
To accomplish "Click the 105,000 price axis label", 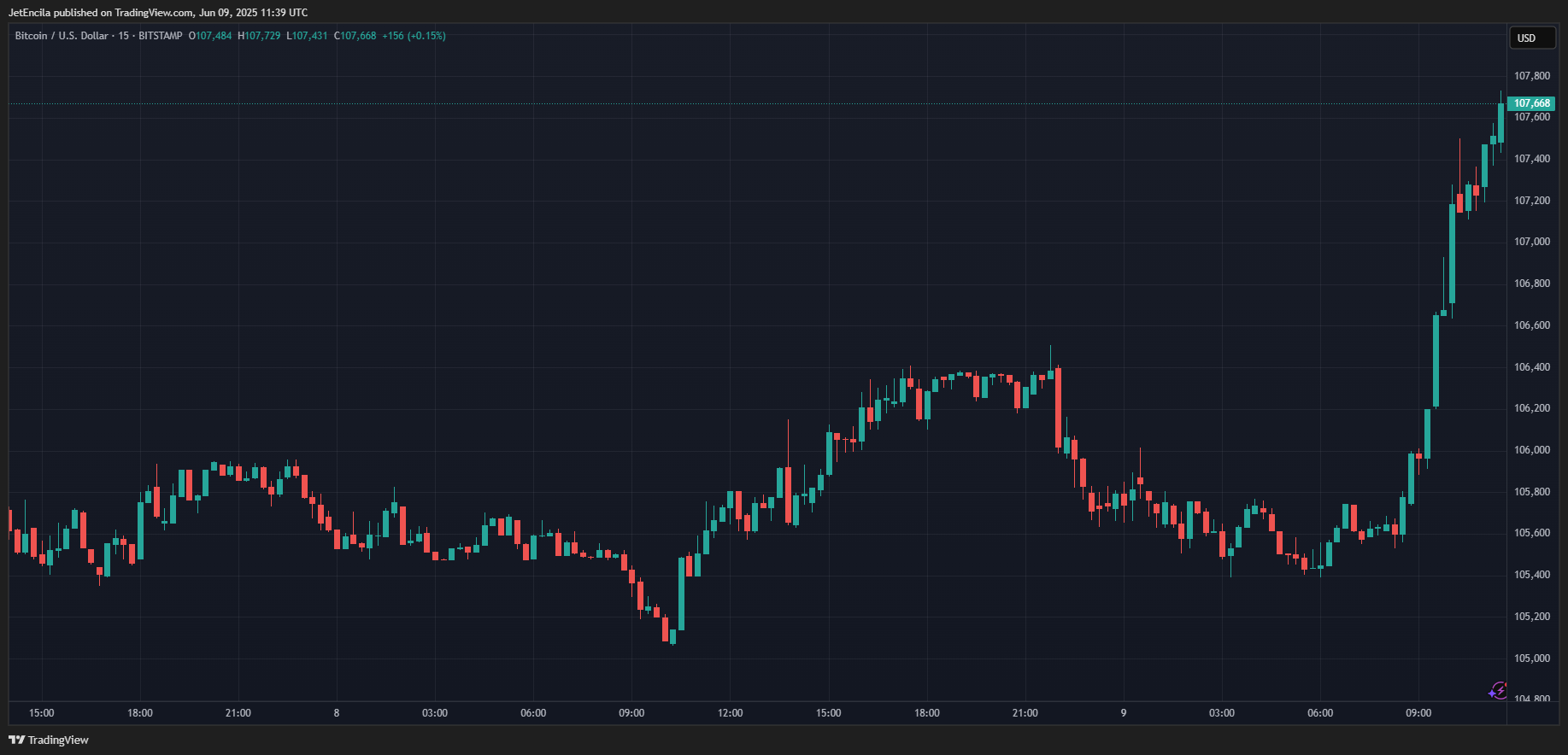I will pyautogui.click(x=1531, y=658).
